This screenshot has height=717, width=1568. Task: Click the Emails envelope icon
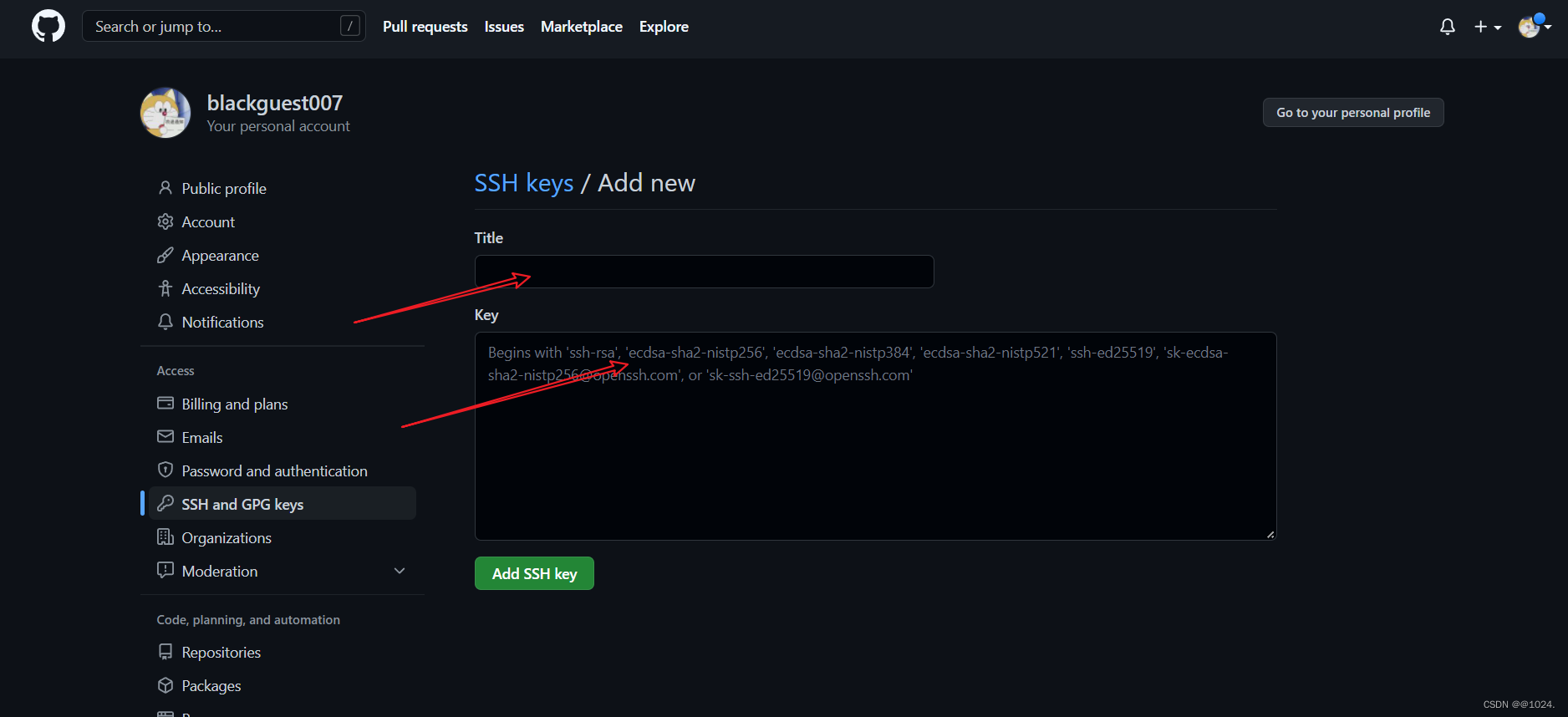click(165, 437)
